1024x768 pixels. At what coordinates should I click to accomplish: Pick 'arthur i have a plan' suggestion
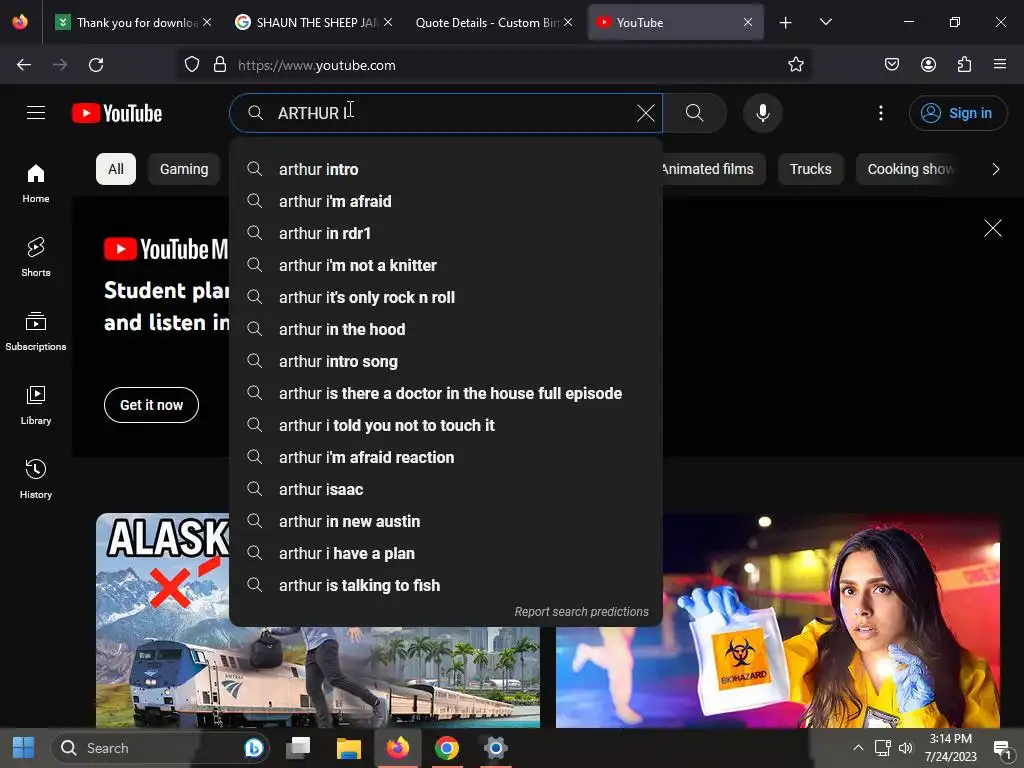[446, 553]
